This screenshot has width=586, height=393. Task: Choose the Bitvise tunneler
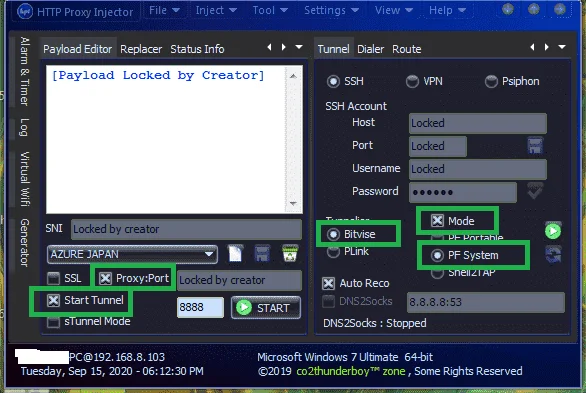tap(333, 234)
